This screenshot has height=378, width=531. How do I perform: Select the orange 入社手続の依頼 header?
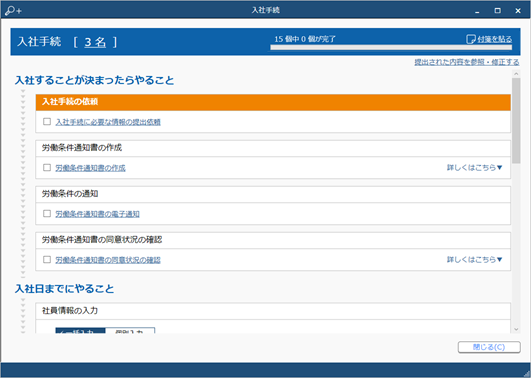[x=273, y=102]
